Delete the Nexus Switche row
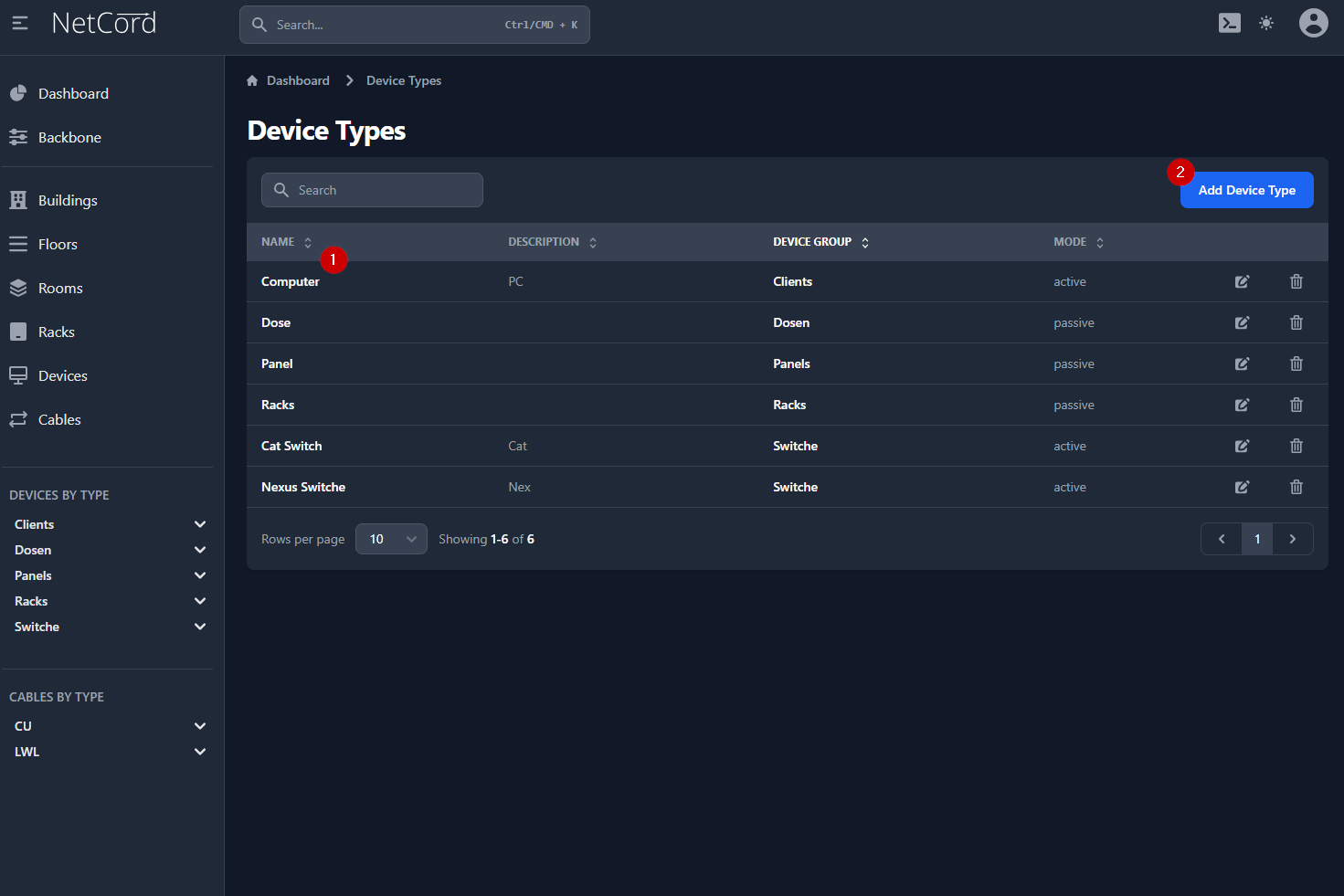The image size is (1344, 896). (x=1296, y=487)
